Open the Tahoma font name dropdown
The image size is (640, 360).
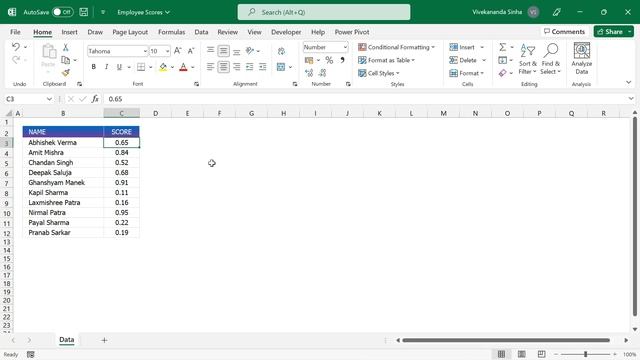tap(145, 51)
